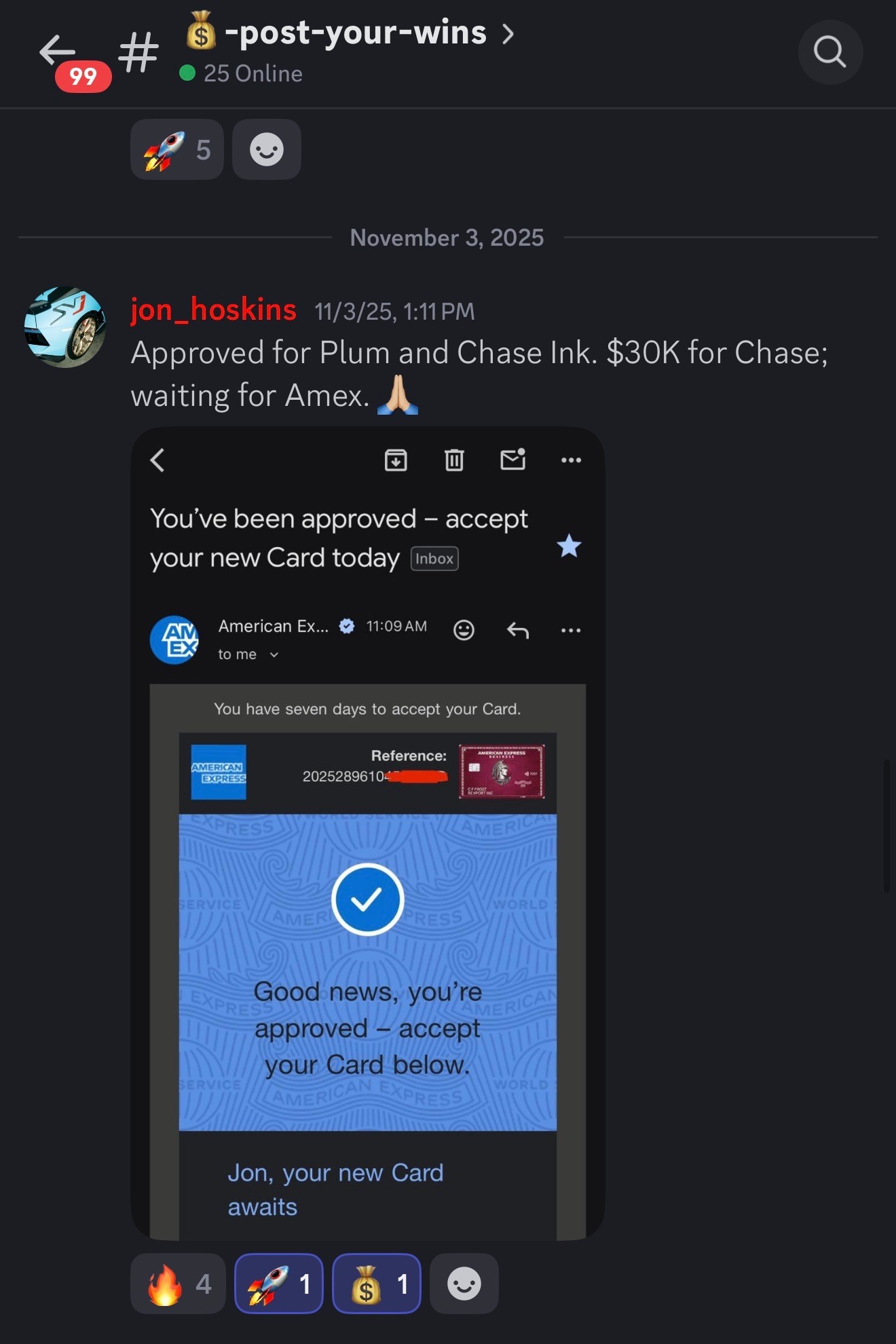Viewport: 896px width, 1344px height.
Task: Open the channel search magnifier
Action: coord(829,52)
